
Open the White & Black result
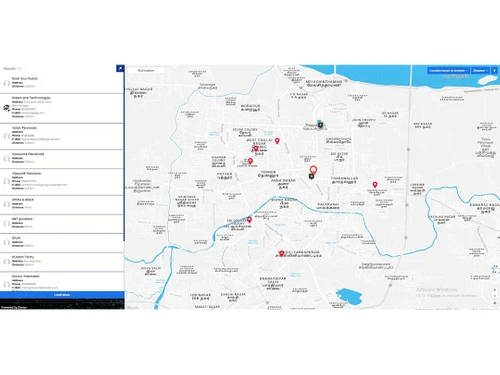tap(62, 204)
